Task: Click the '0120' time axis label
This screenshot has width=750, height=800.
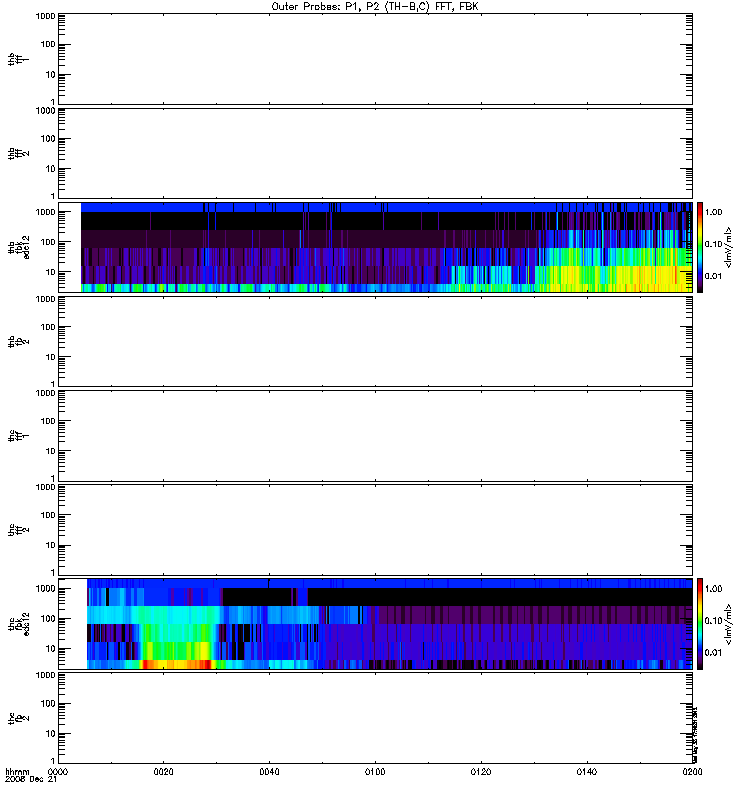Action: (x=481, y=772)
